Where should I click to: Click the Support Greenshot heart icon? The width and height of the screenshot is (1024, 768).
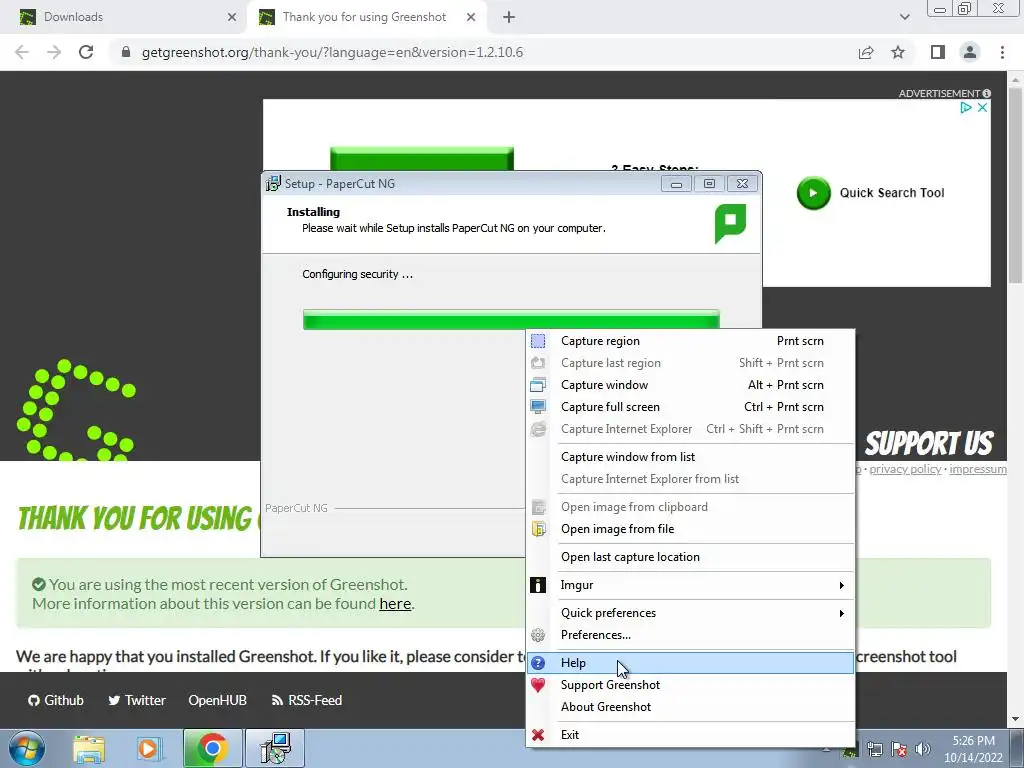[537, 685]
